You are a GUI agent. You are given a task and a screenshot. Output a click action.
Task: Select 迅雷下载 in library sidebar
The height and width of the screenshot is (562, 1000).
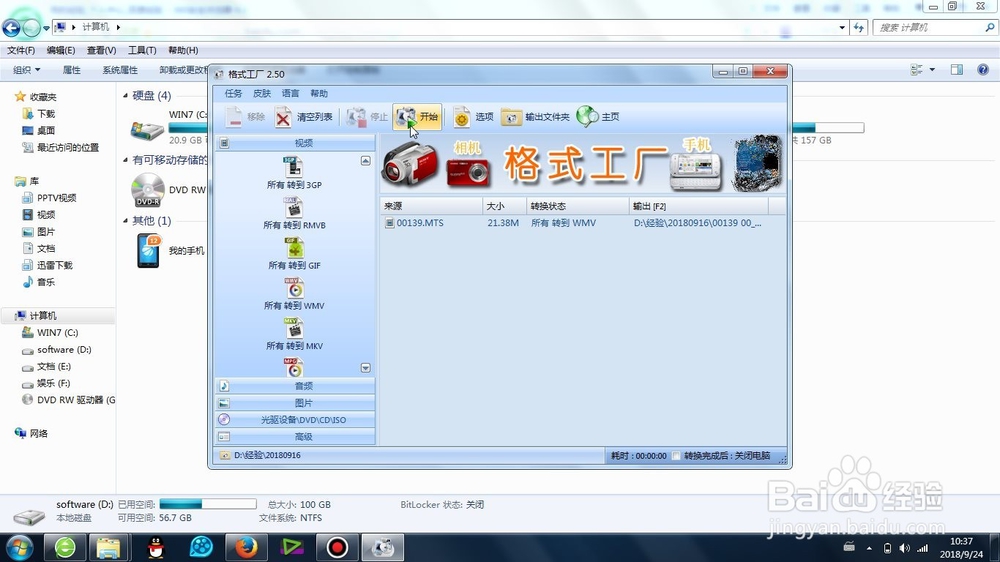[x=54, y=265]
